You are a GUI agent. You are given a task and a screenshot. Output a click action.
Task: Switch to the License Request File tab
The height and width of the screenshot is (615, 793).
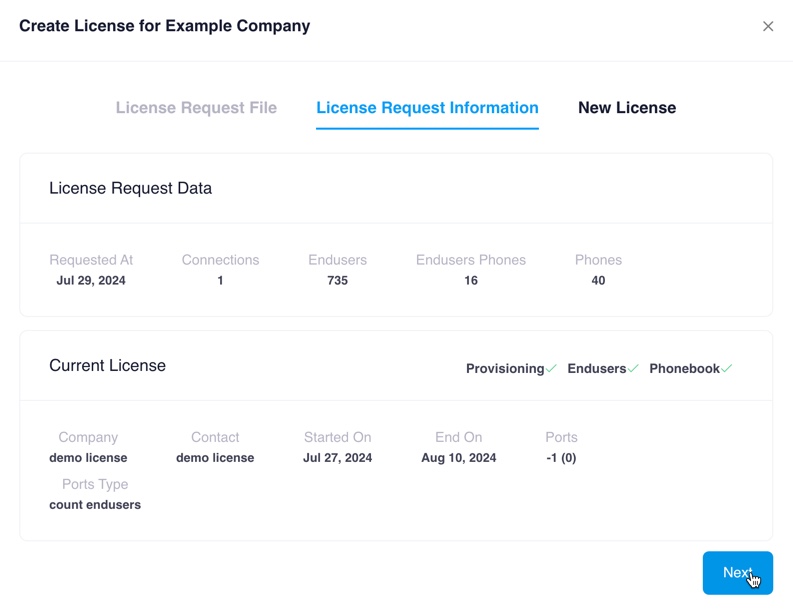(x=196, y=108)
